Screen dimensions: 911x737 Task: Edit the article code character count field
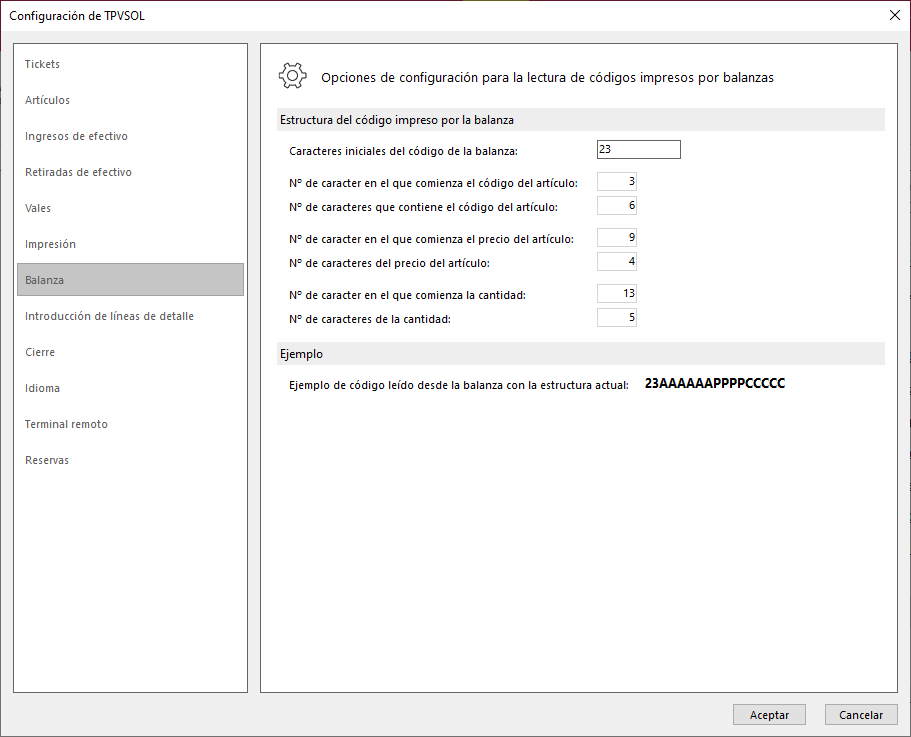pyautogui.click(x=617, y=205)
